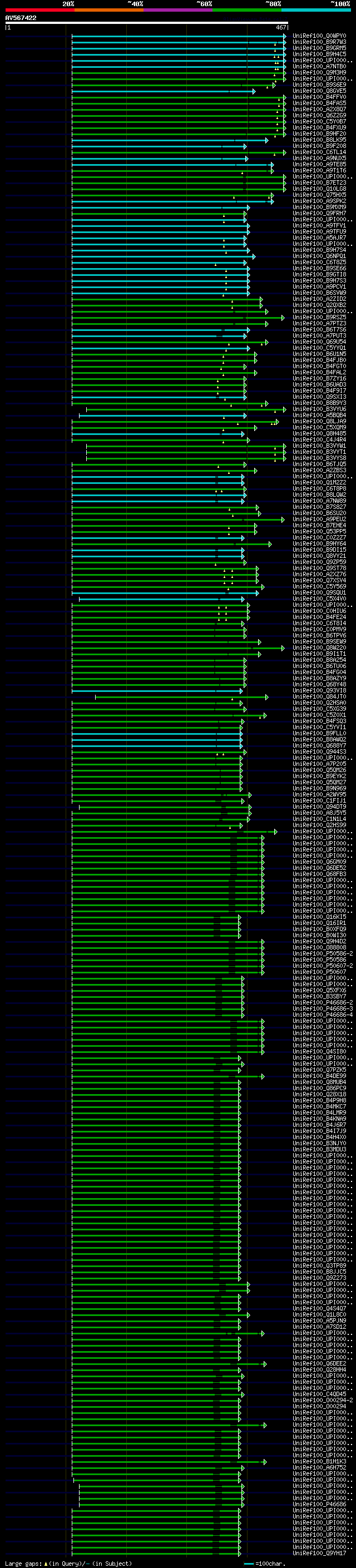Click the orange ~40% identity legend bar
356x1568 pixels.
(x=109, y=10)
